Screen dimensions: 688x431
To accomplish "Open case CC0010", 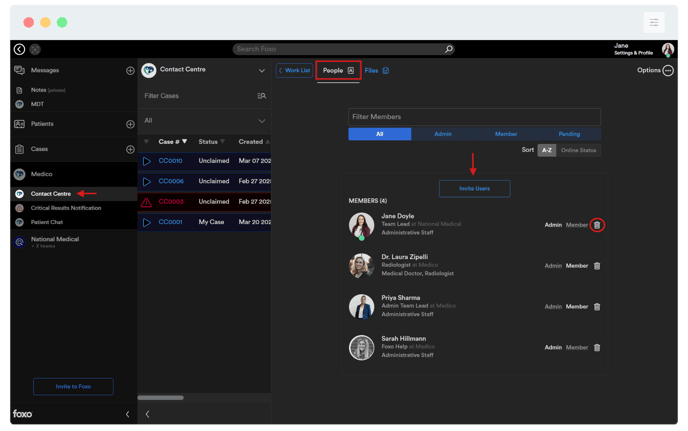I will point(170,161).
